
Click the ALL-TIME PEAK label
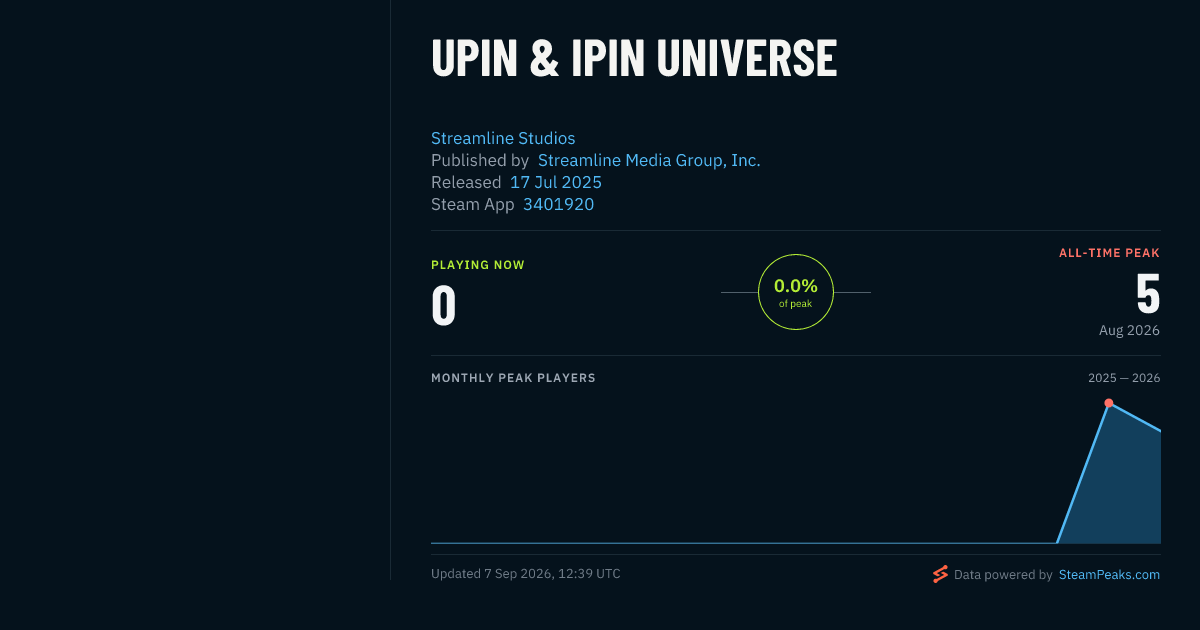point(1109,253)
